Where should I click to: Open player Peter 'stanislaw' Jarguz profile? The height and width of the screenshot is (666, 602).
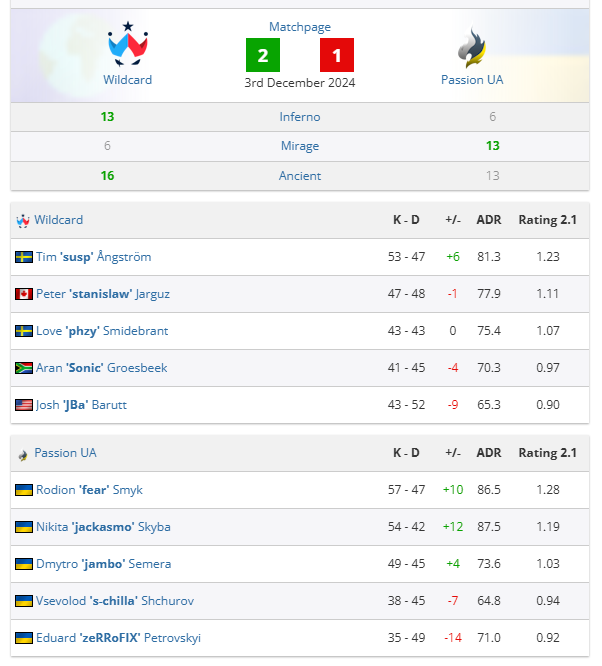tap(103, 294)
